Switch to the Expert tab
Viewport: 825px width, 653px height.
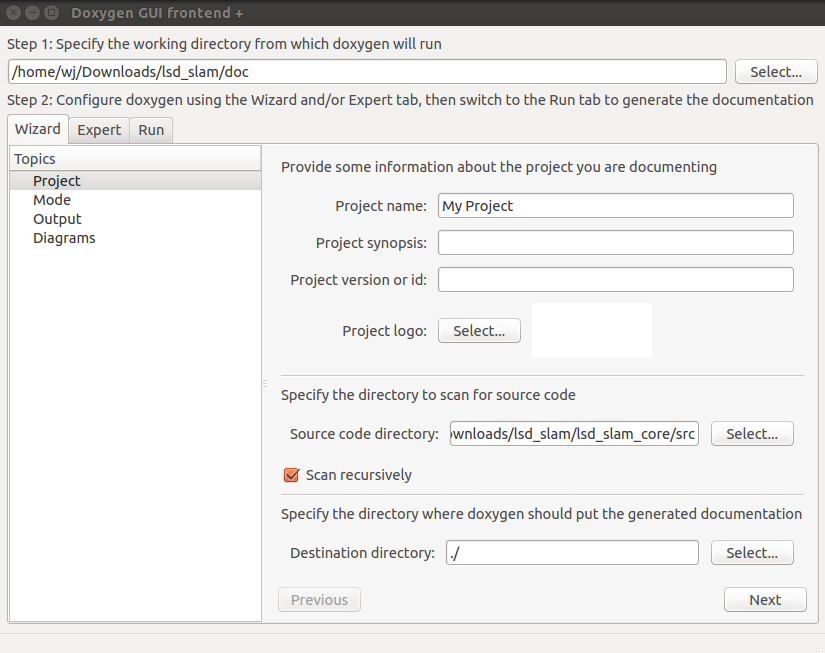[99, 130]
